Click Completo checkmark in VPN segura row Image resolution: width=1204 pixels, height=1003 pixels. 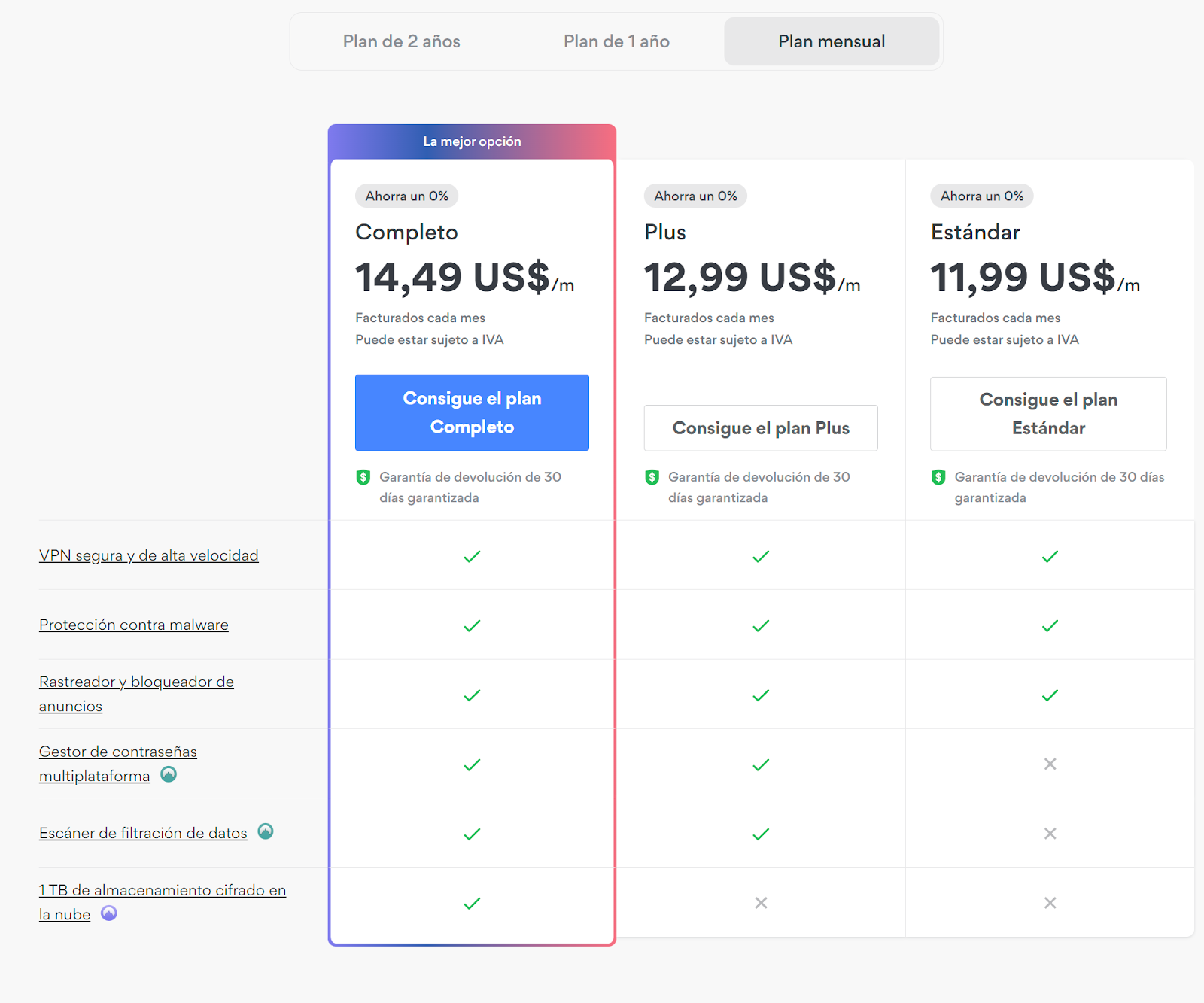coord(472,556)
